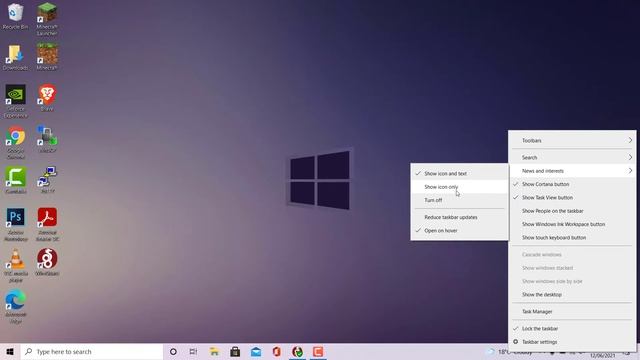
Task: Toggle Lock the taskbar
Action: [x=572, y=329]
